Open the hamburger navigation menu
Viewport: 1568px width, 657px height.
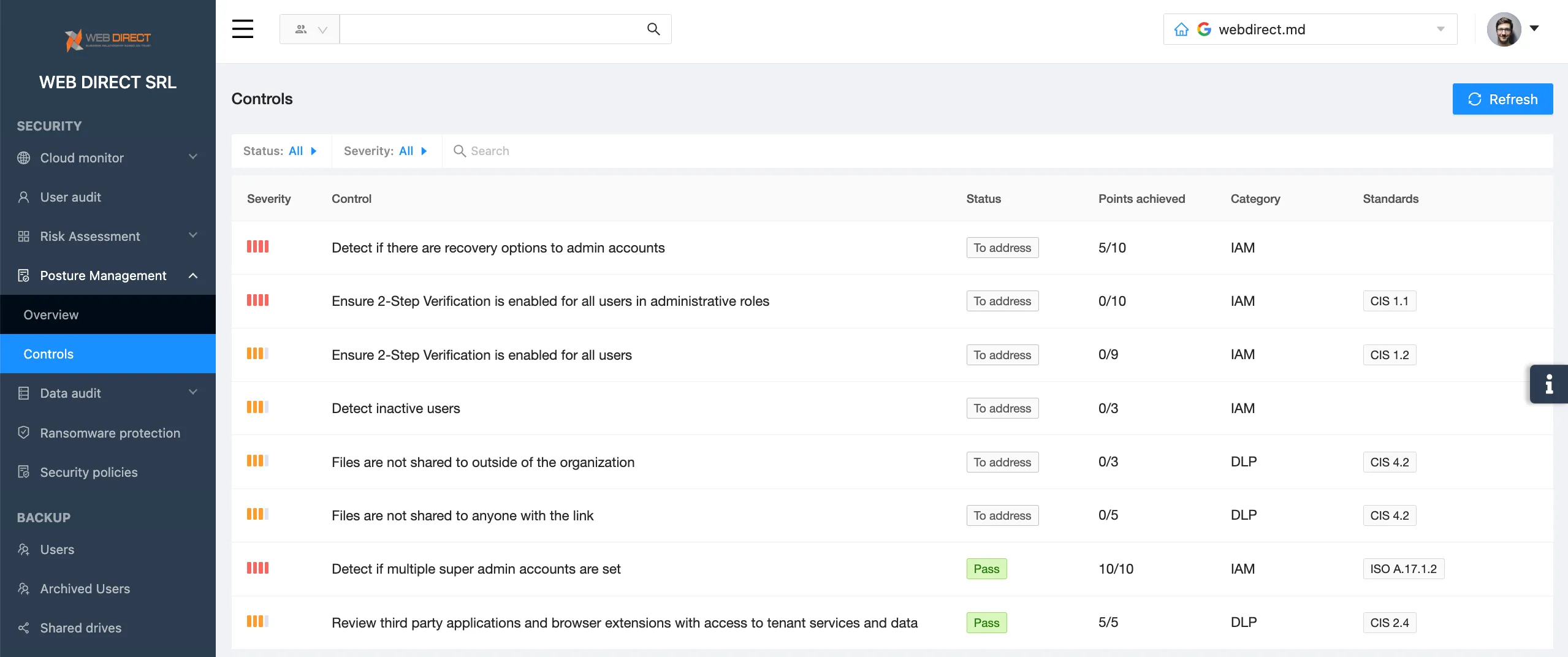tap(243, 29)
